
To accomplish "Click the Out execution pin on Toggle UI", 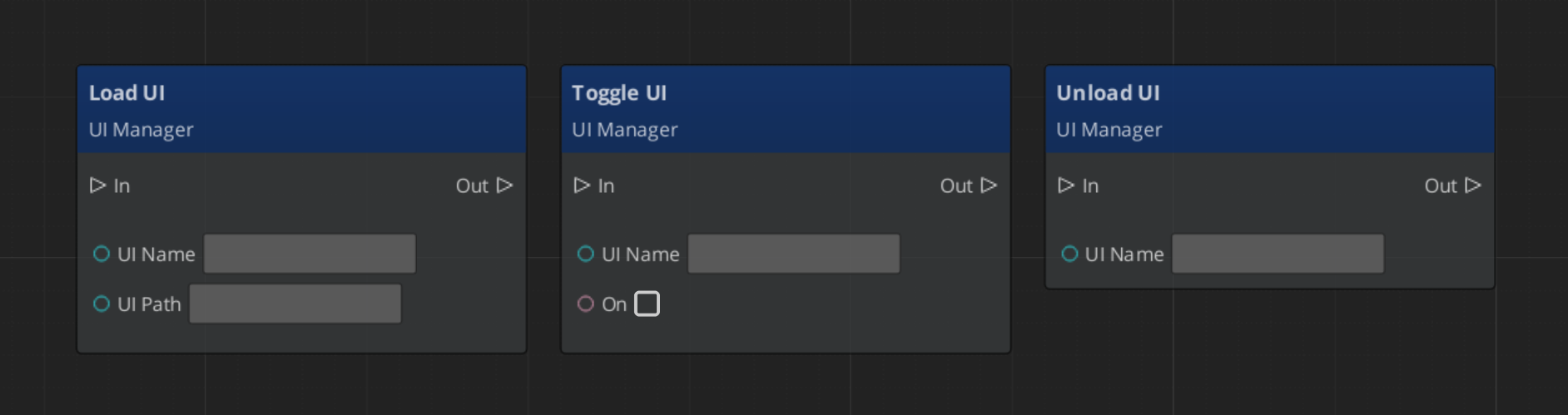I will coord(989,185).
